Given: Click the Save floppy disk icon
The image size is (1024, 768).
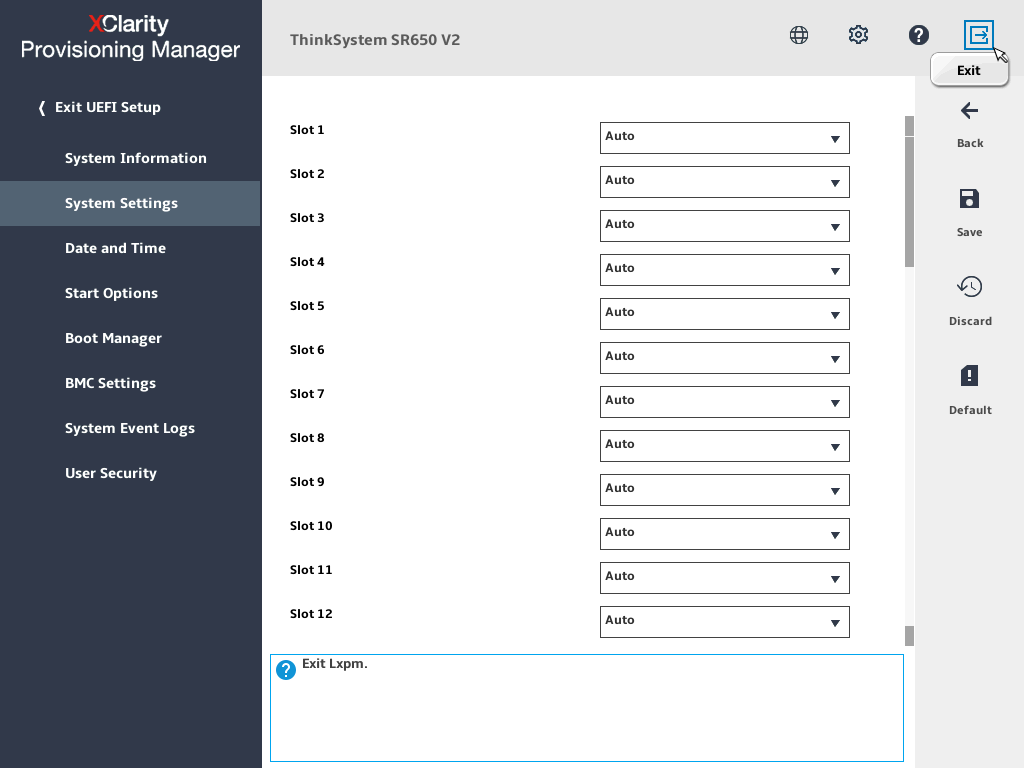Looking at the screenshot, I should click(x=969, y=199).
